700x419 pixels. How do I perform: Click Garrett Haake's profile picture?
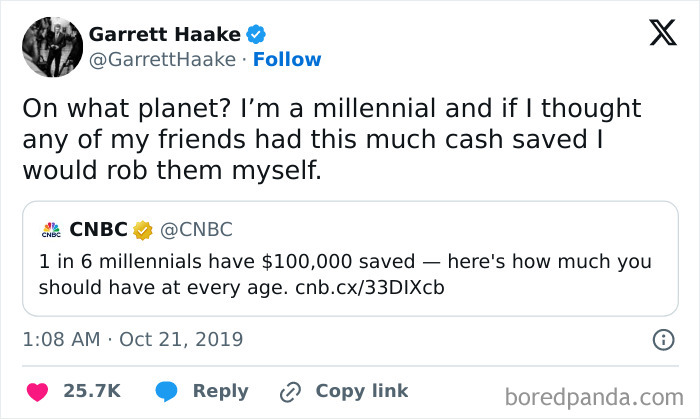point(52,47)
